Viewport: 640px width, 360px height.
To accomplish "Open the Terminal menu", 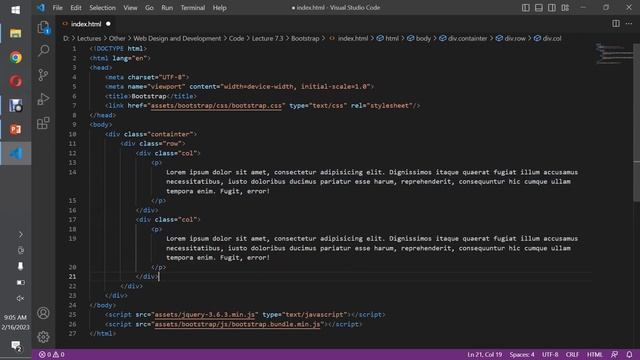I will (193, 8).
